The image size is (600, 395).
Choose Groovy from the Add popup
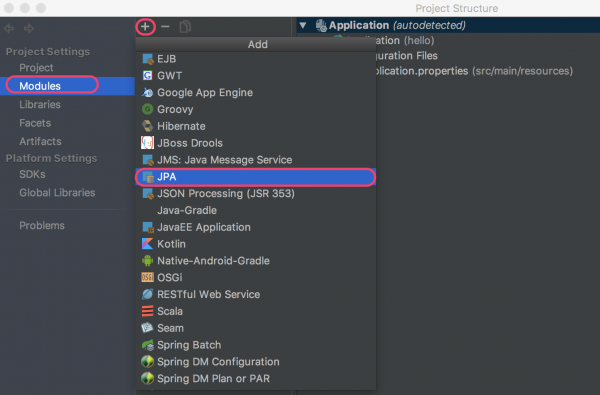tap(256, 109)
